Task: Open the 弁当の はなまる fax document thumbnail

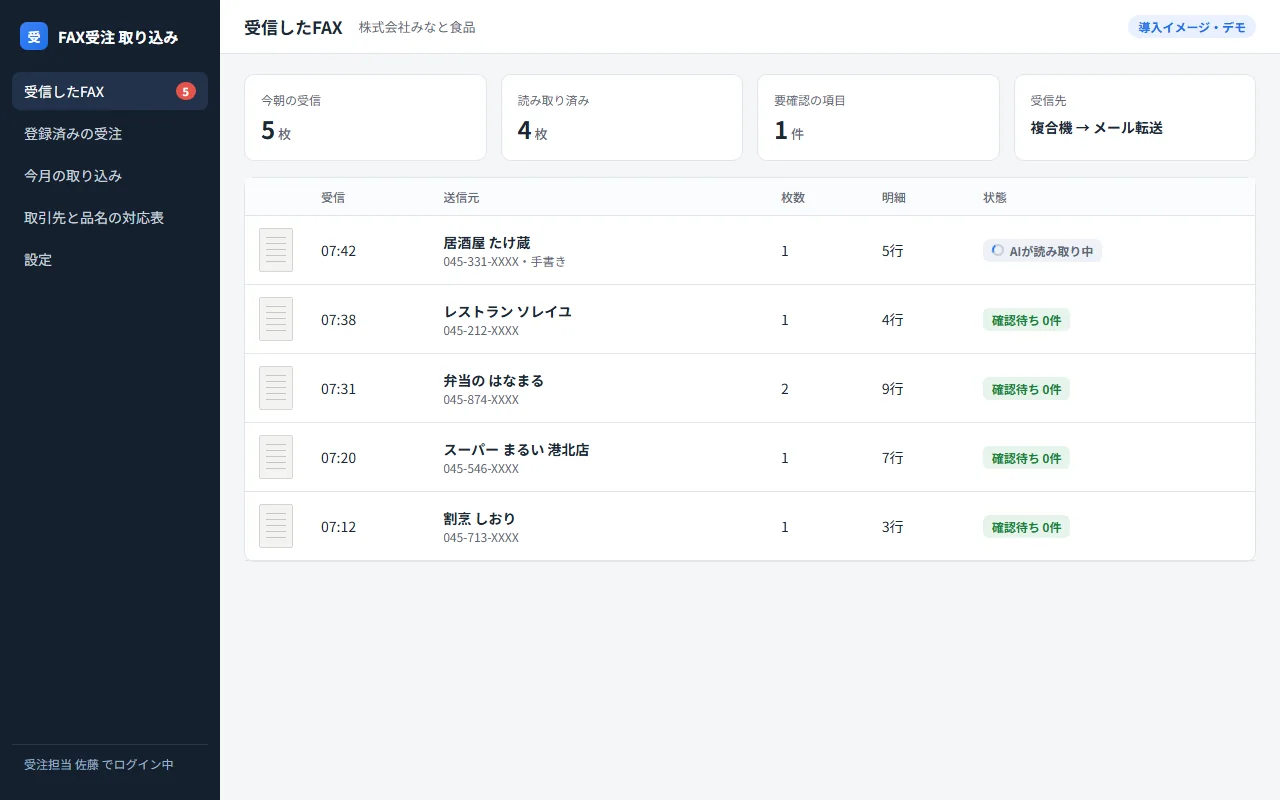Action: [276, 388]
